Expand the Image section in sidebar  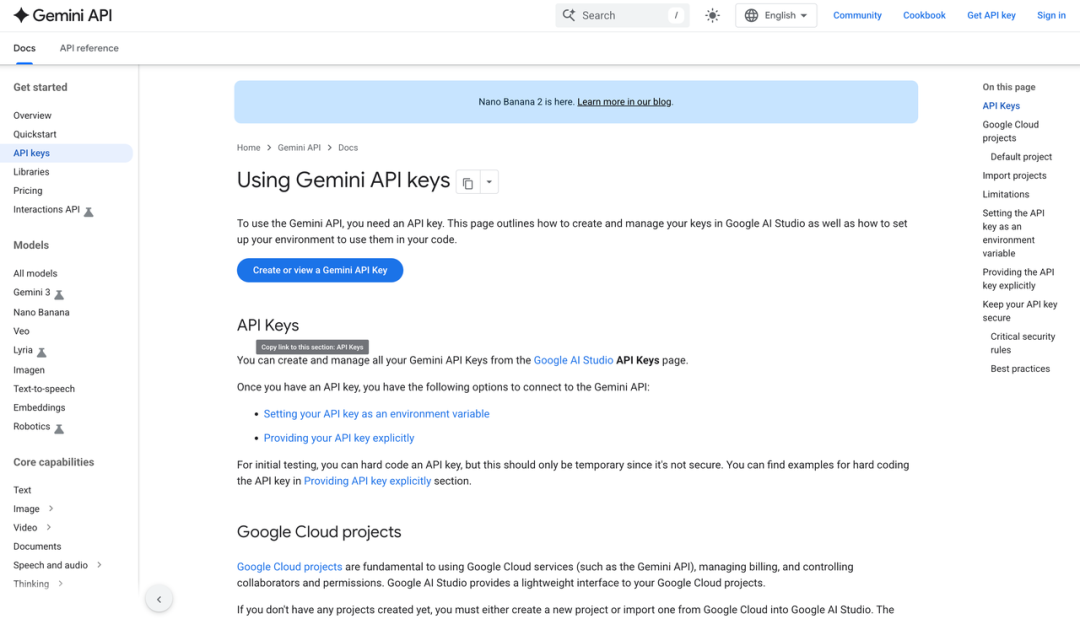[x=51, y=509]
